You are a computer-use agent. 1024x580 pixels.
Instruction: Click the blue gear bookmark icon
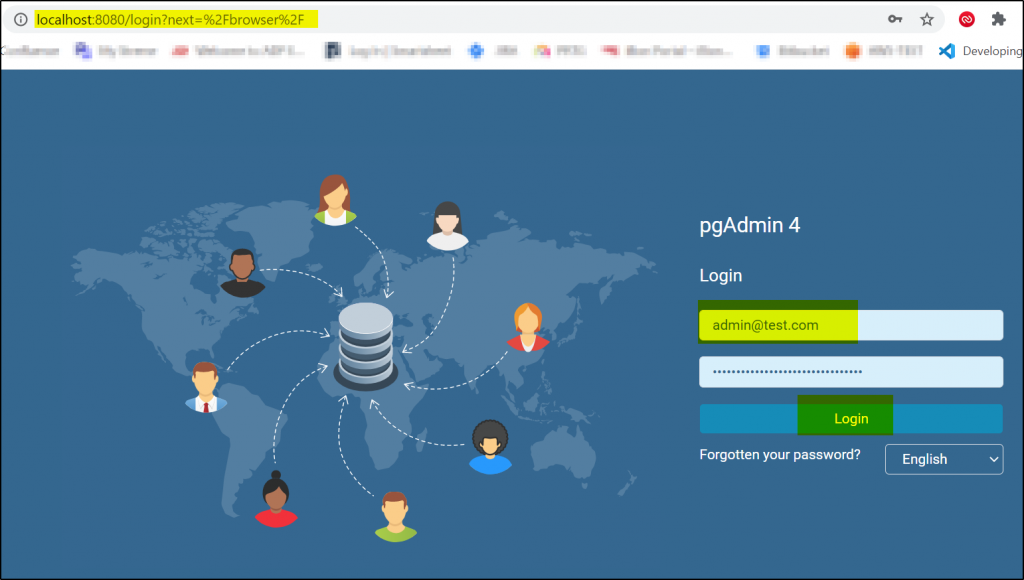point(475,51)
